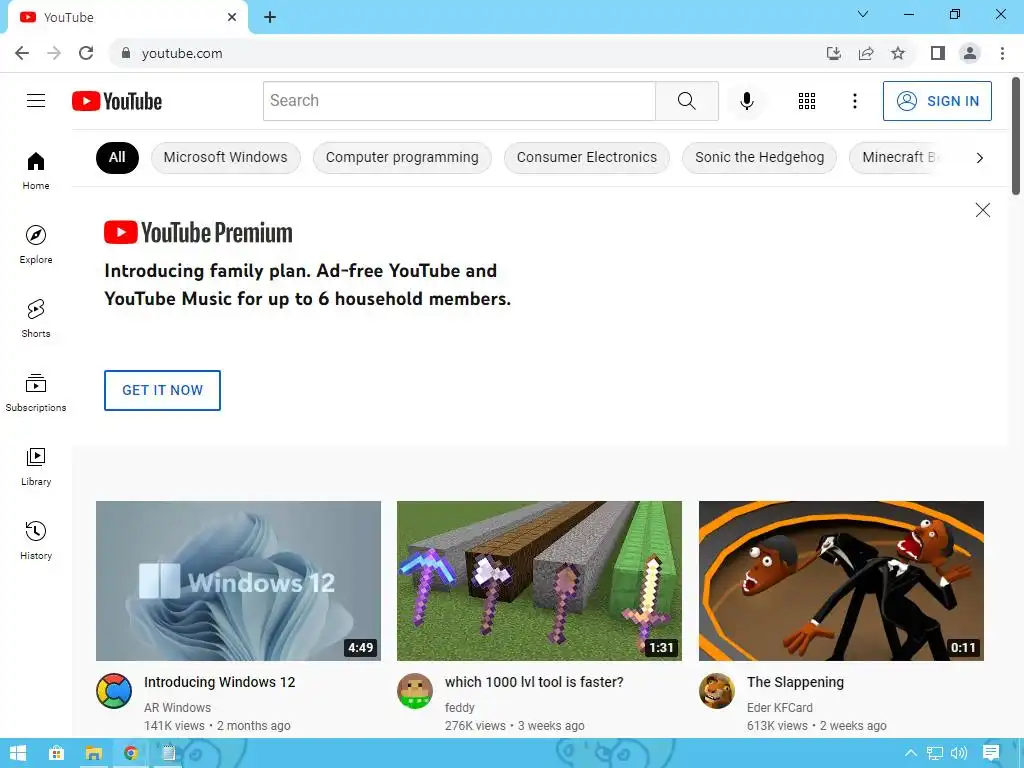
Task: Expand the tab search dropdown chevron
Action: 863,14
